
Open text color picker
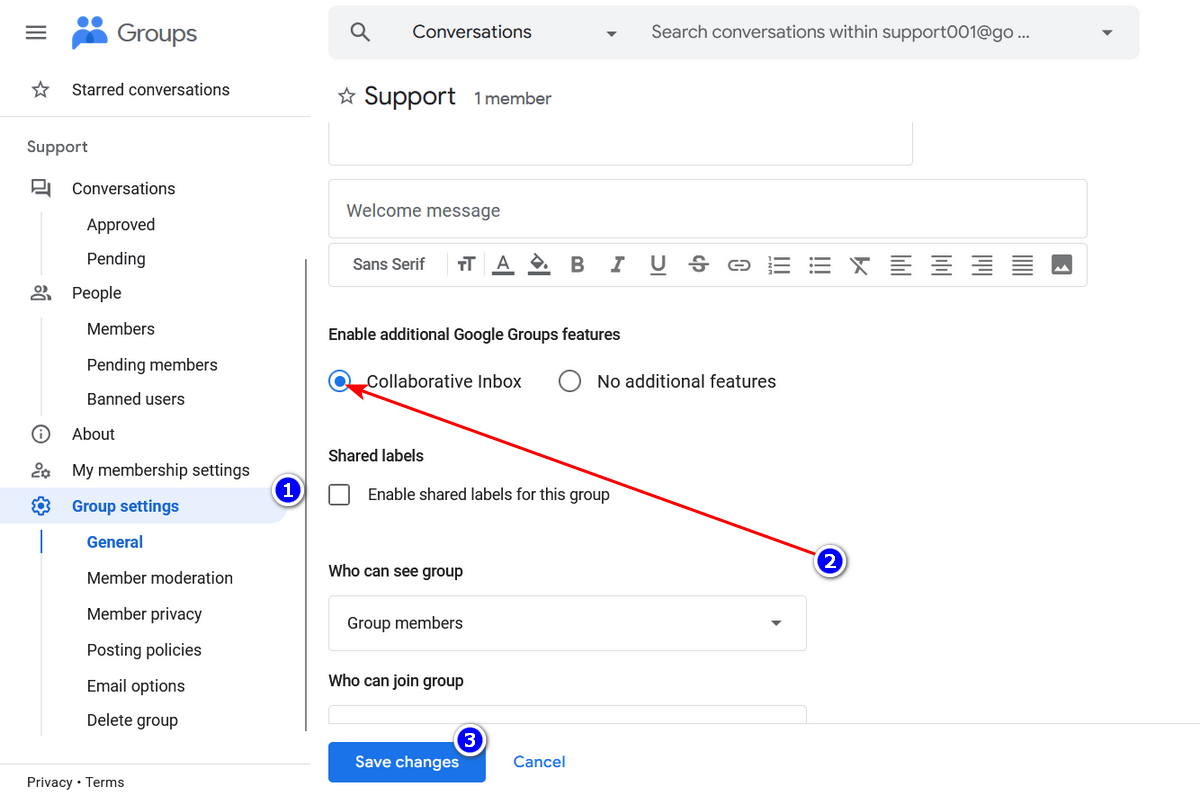pos(503,265)
